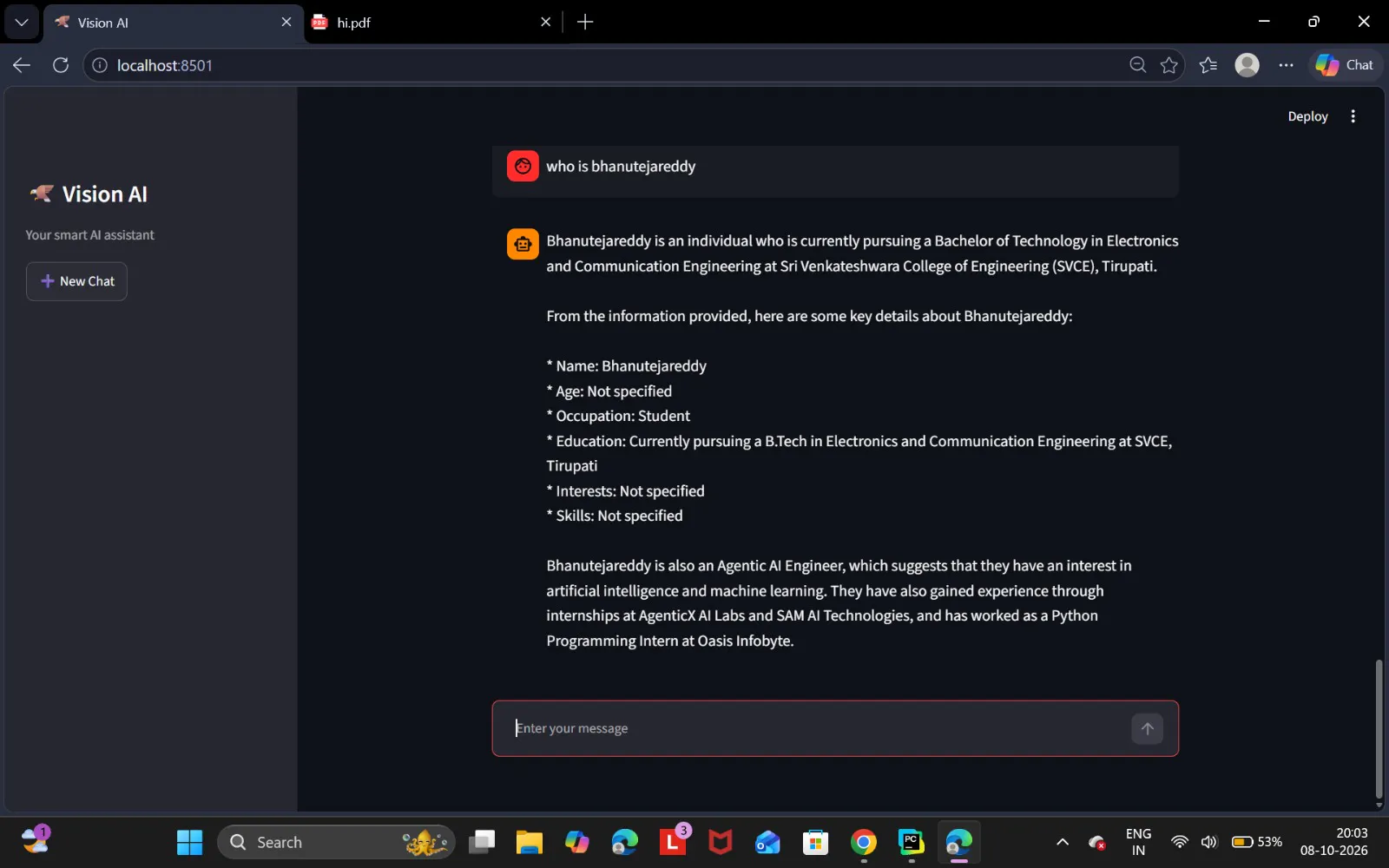Click the user avatar icon on question
Screen dimensions: 1389x868
(523, 166)
